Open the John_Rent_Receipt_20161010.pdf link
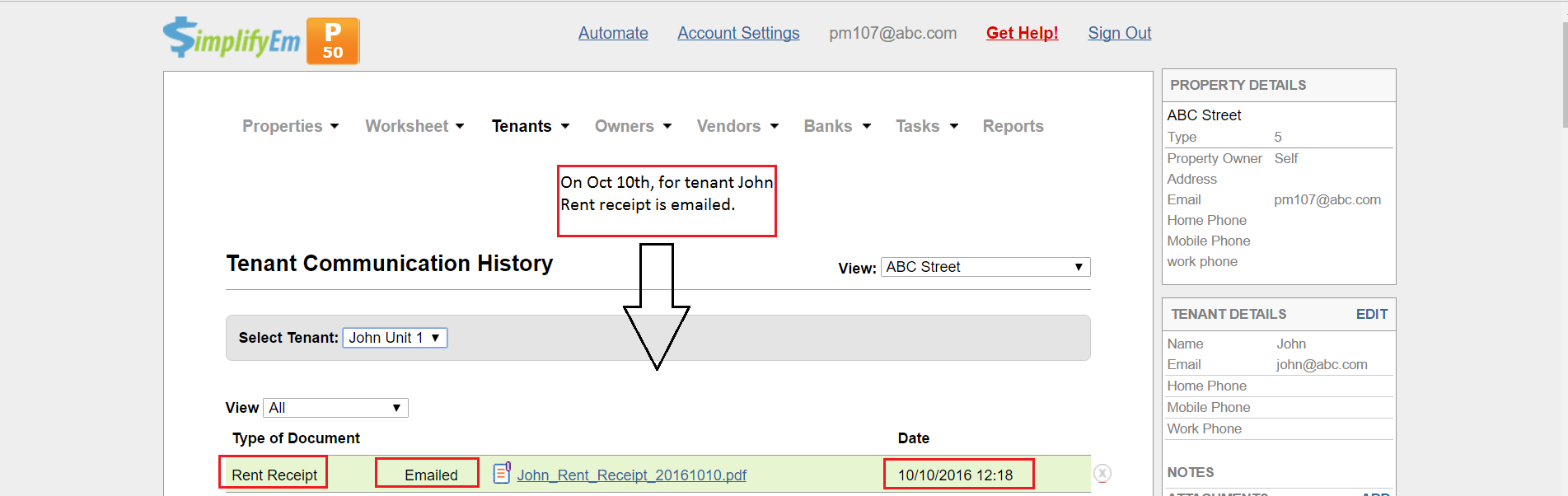This screenshot has width=1568, height=496. click(x=631, y=475)
